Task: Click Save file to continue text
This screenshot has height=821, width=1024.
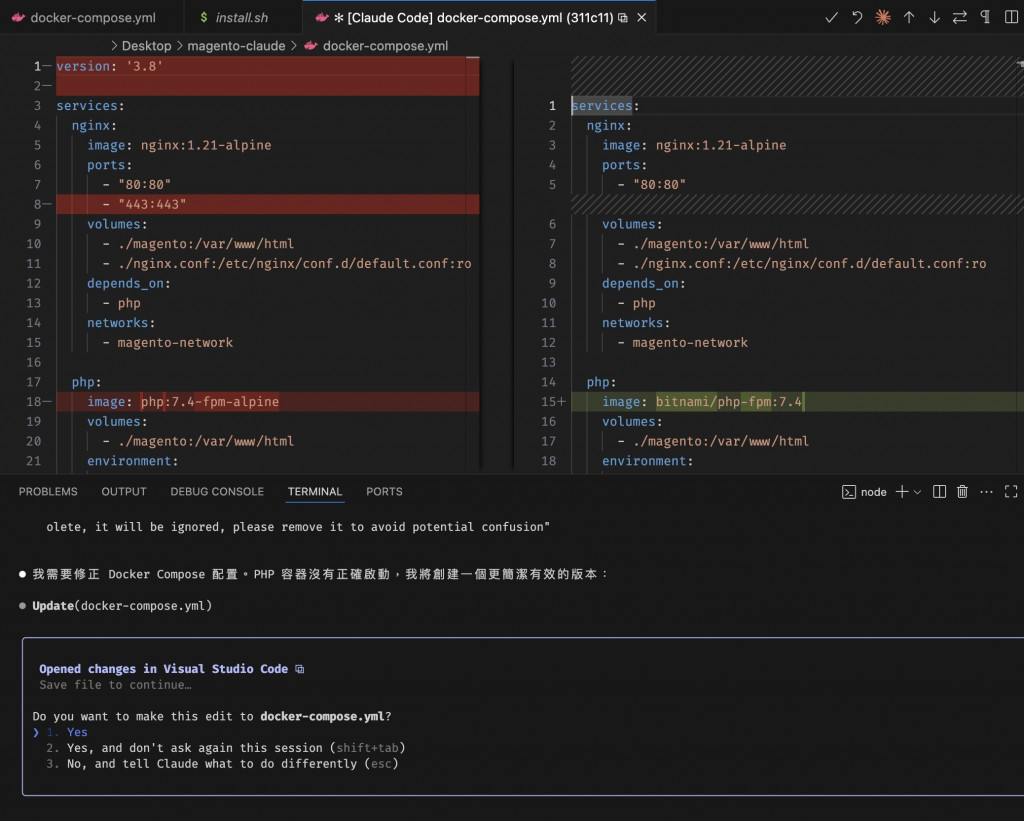Action: click(x=115, y=685)
